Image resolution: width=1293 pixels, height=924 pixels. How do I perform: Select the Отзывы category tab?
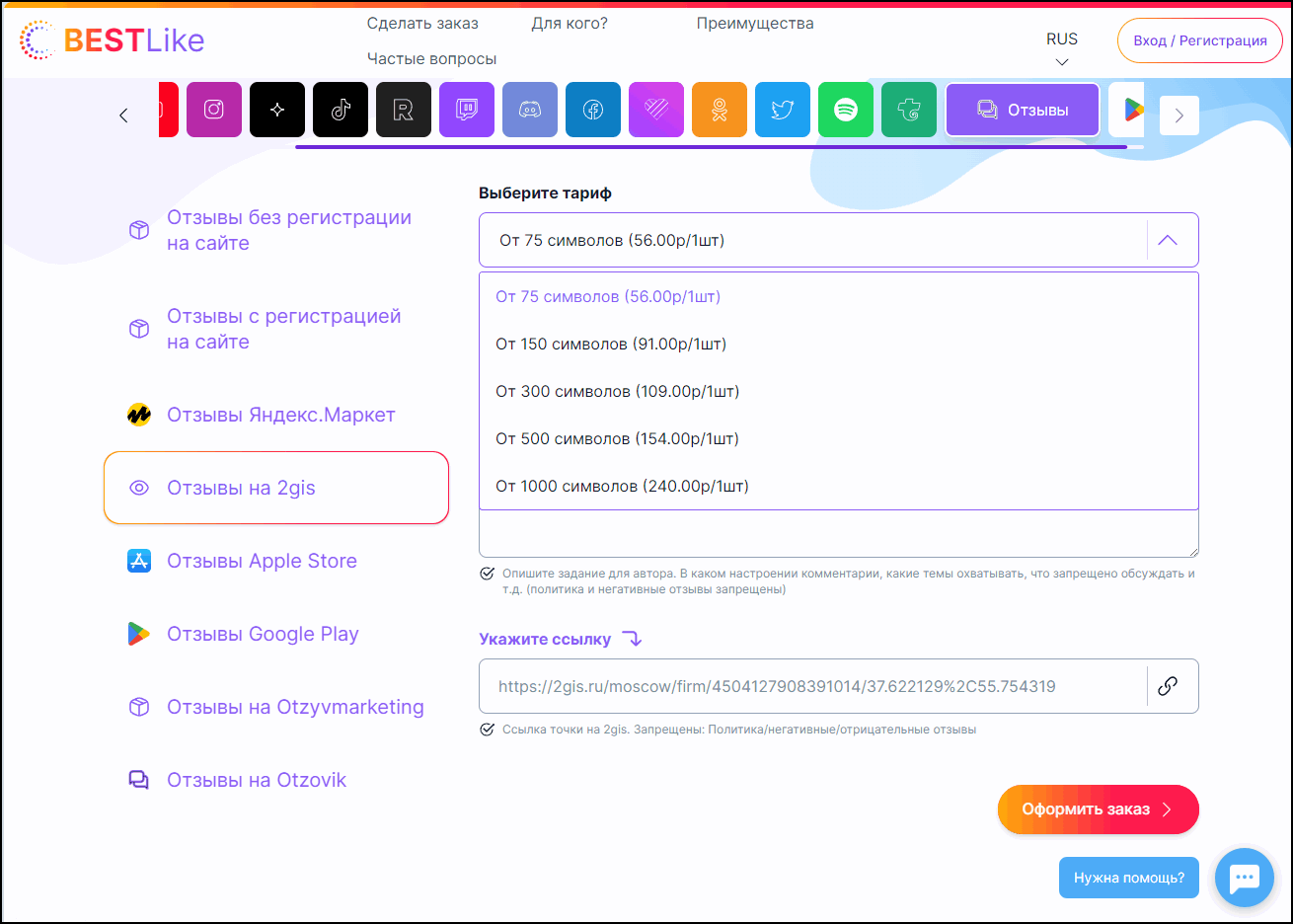(x=1023, y=110)
